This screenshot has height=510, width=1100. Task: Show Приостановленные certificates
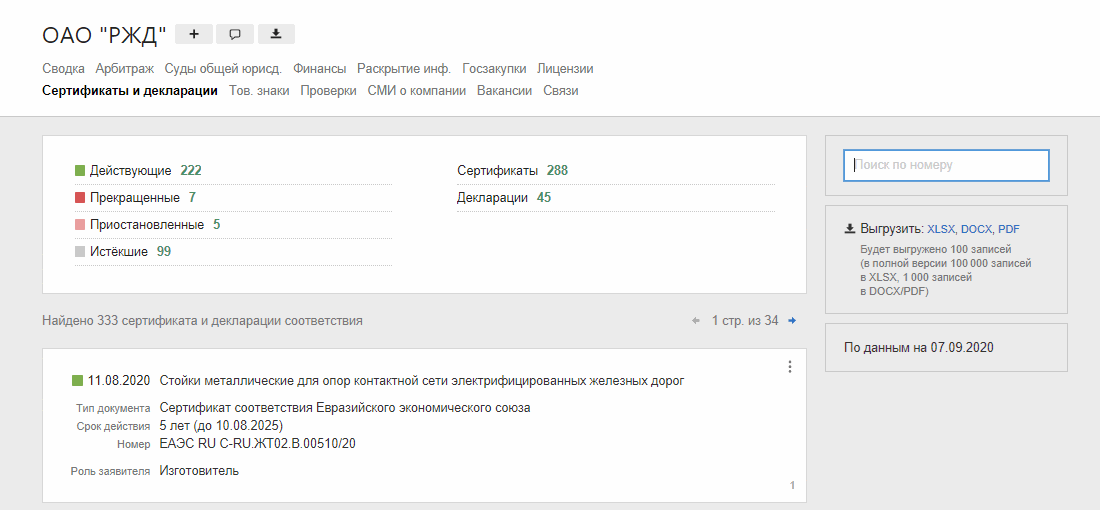tap(146, 225)
